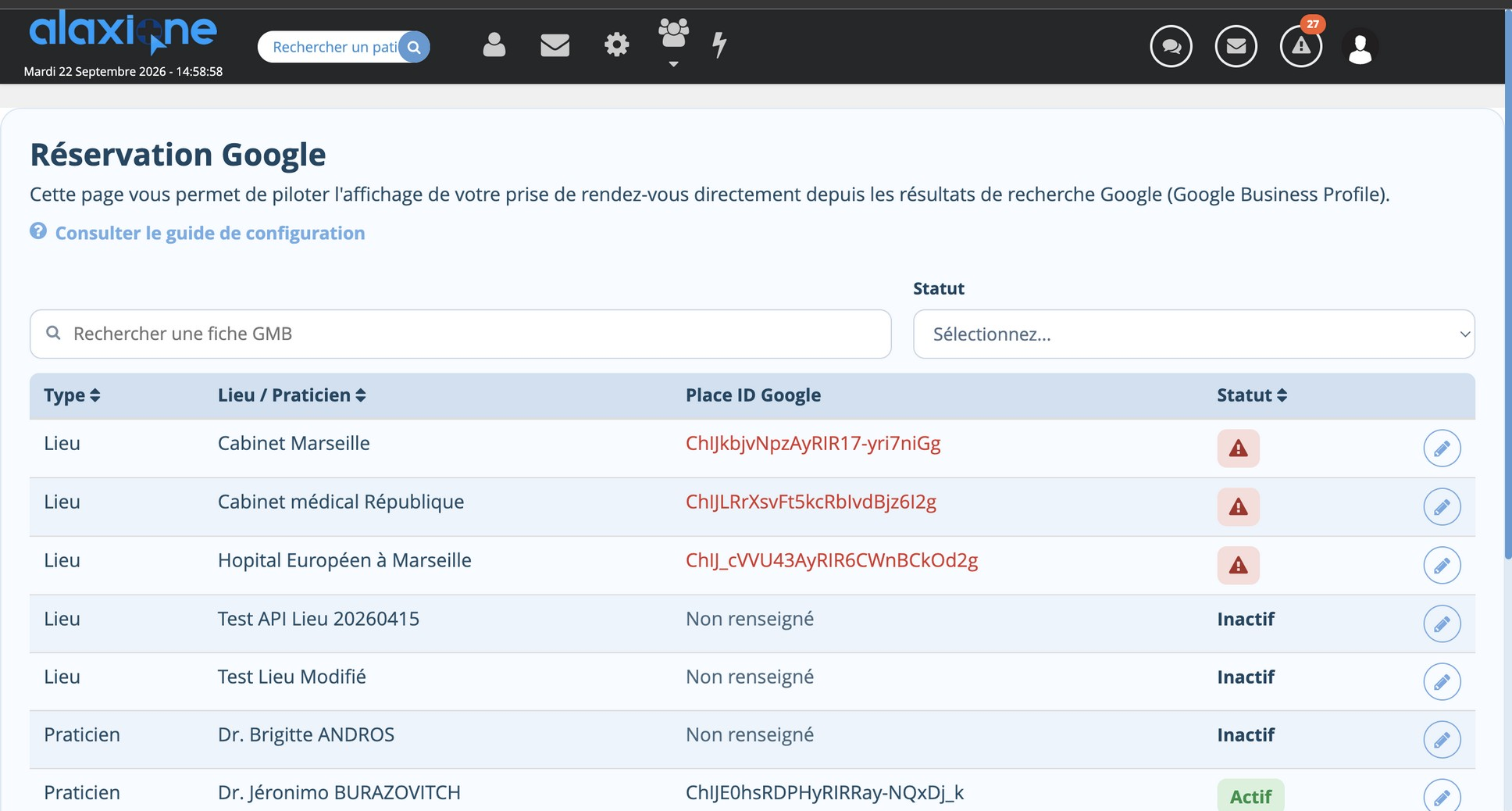
Task: Open the user account avatar icon
Action: 1360,48
